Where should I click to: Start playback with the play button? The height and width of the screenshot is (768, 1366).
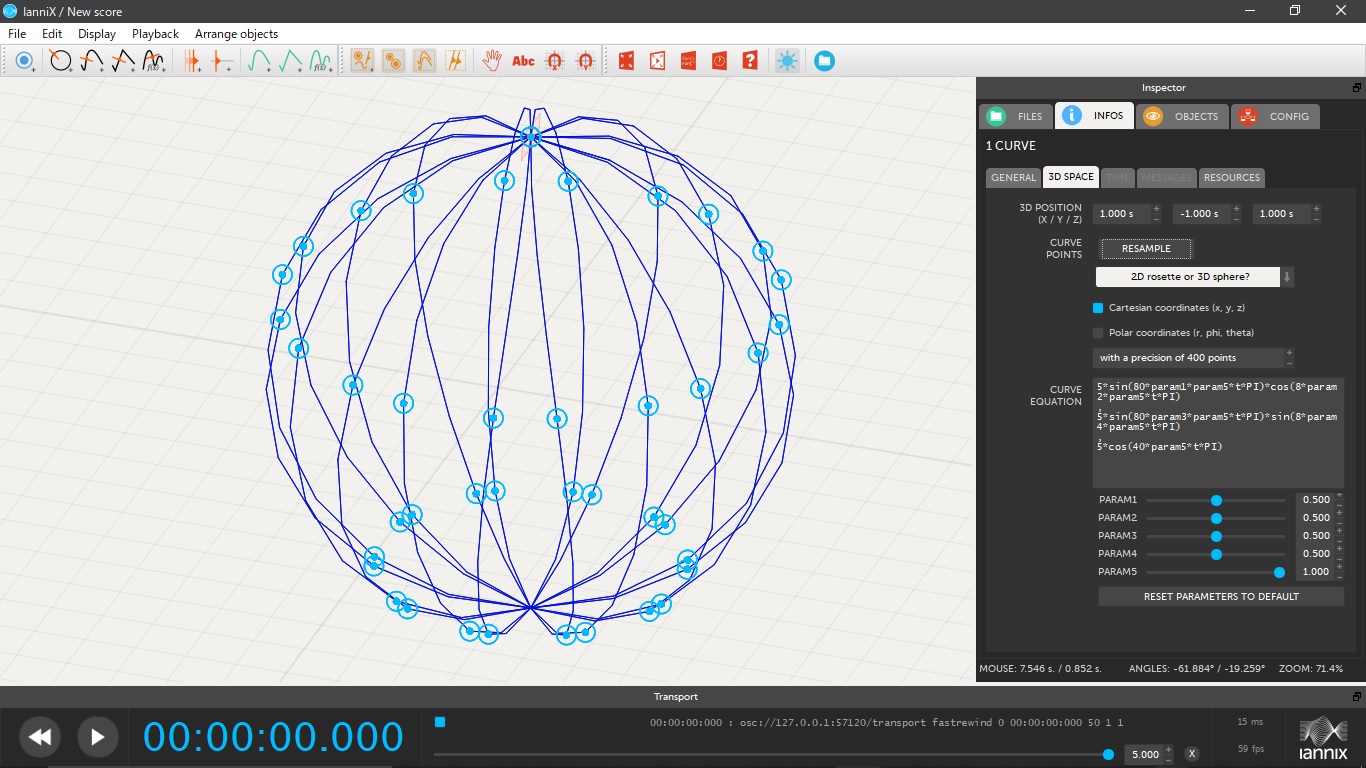(x=97, y=738)
